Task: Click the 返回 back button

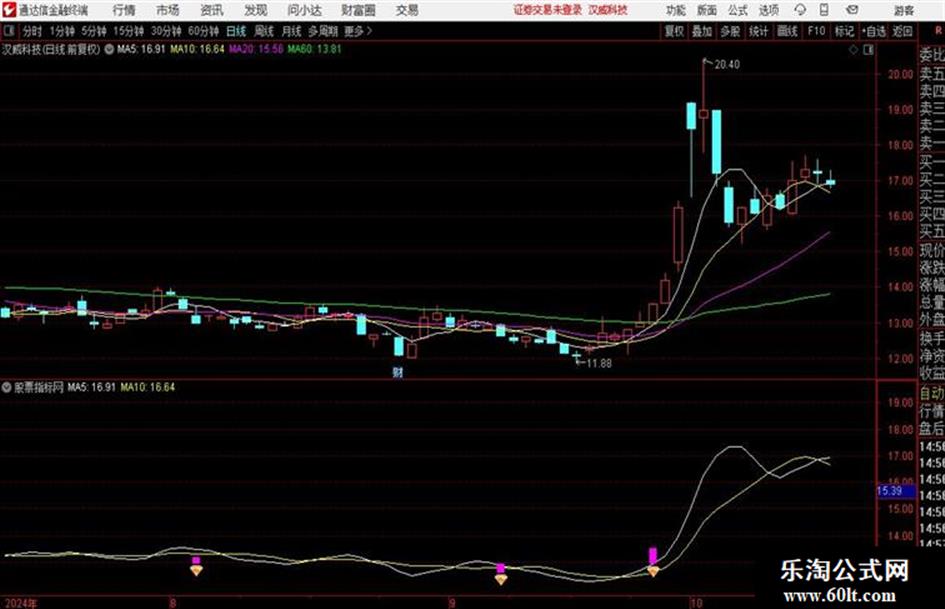Action: pyautogui.click(x=903, y=31)
